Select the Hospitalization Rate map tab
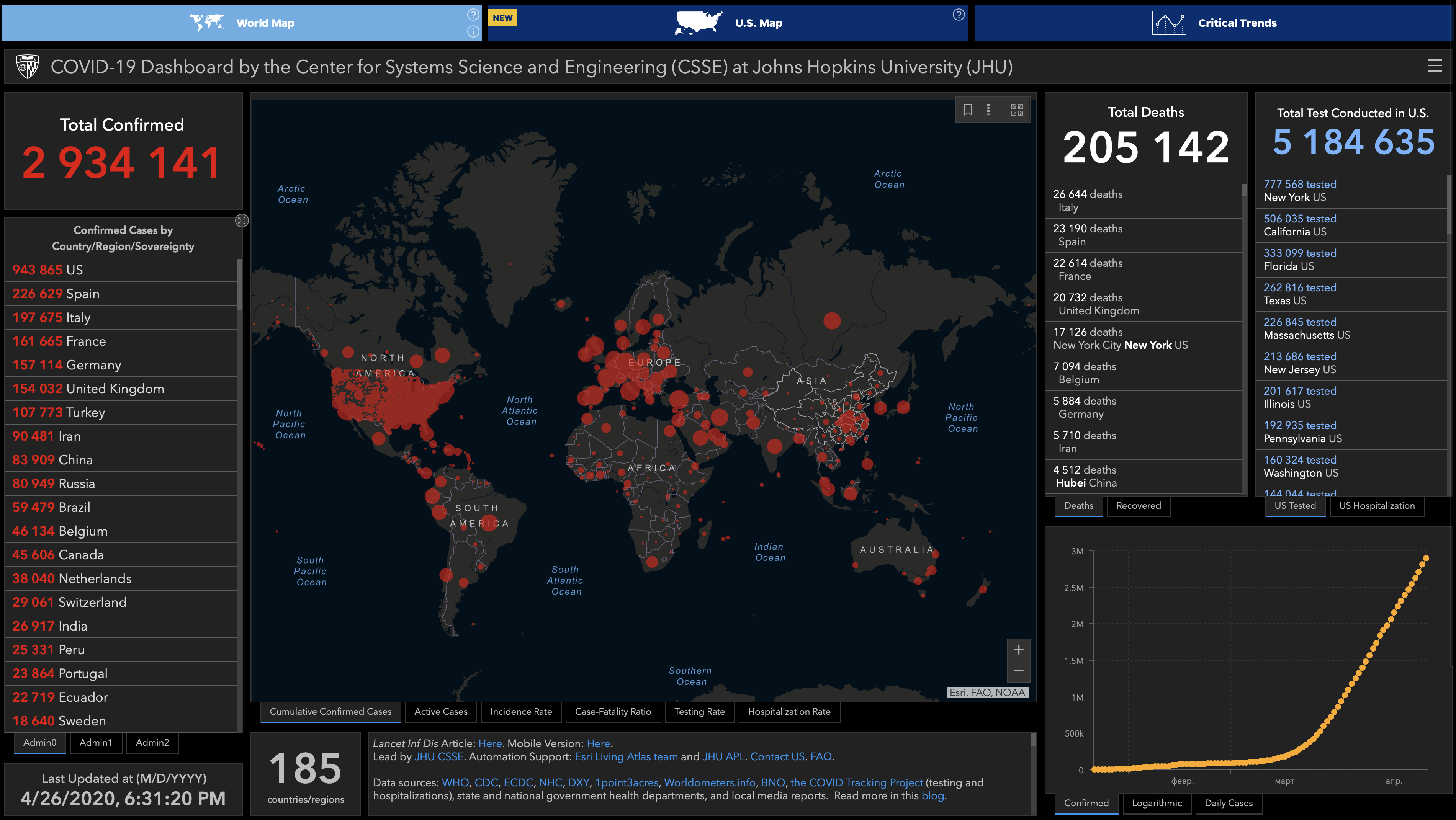 point(790,712)
